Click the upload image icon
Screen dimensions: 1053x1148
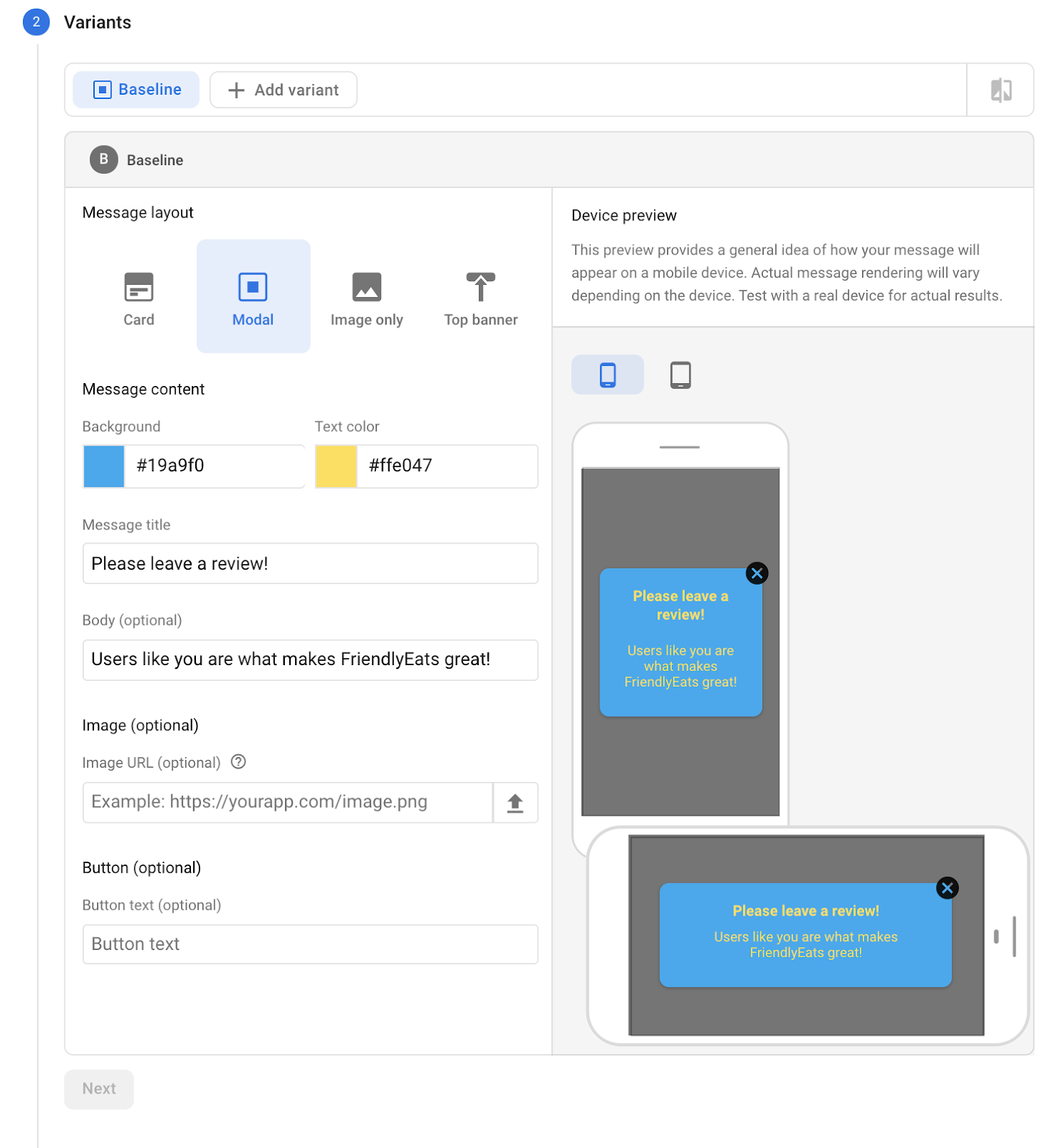(x=515, y=803)
